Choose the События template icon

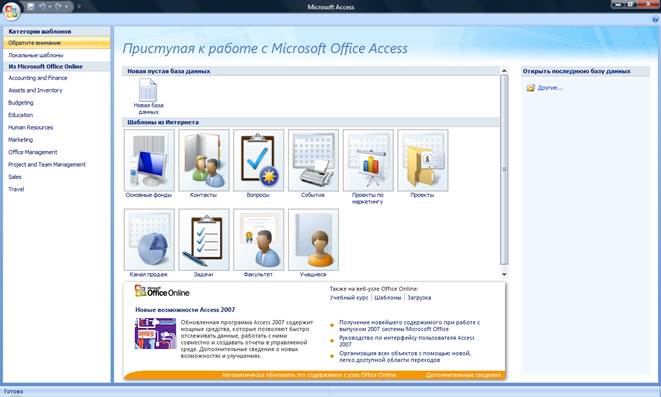point(313,161)
